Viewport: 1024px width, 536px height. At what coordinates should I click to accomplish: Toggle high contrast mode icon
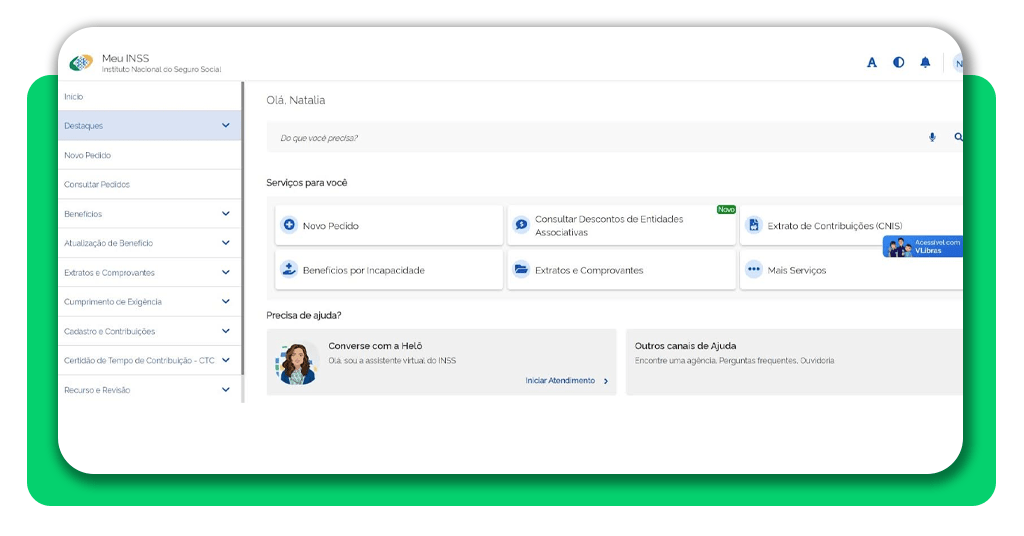(898, 63)
